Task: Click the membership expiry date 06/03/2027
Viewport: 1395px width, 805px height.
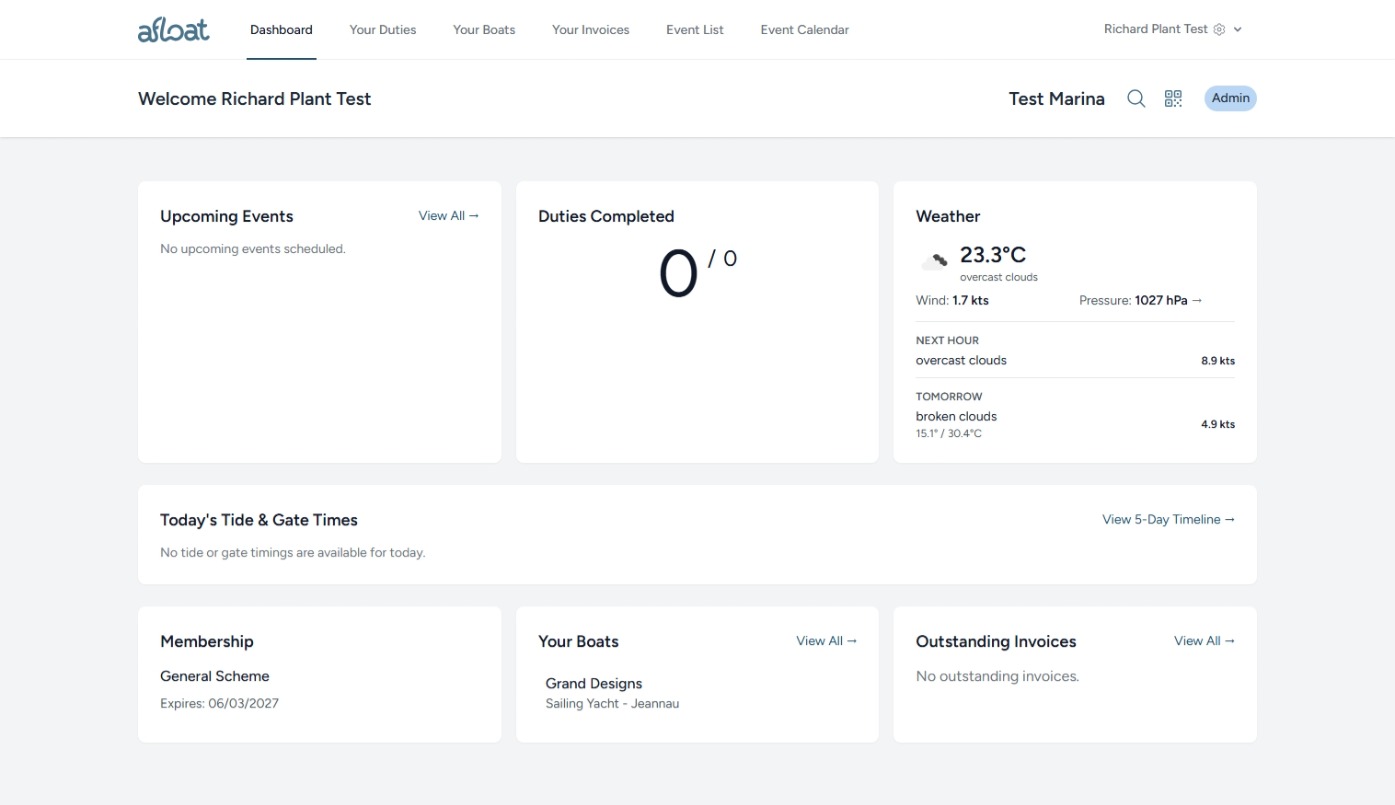Action: (x=243, y=704)
